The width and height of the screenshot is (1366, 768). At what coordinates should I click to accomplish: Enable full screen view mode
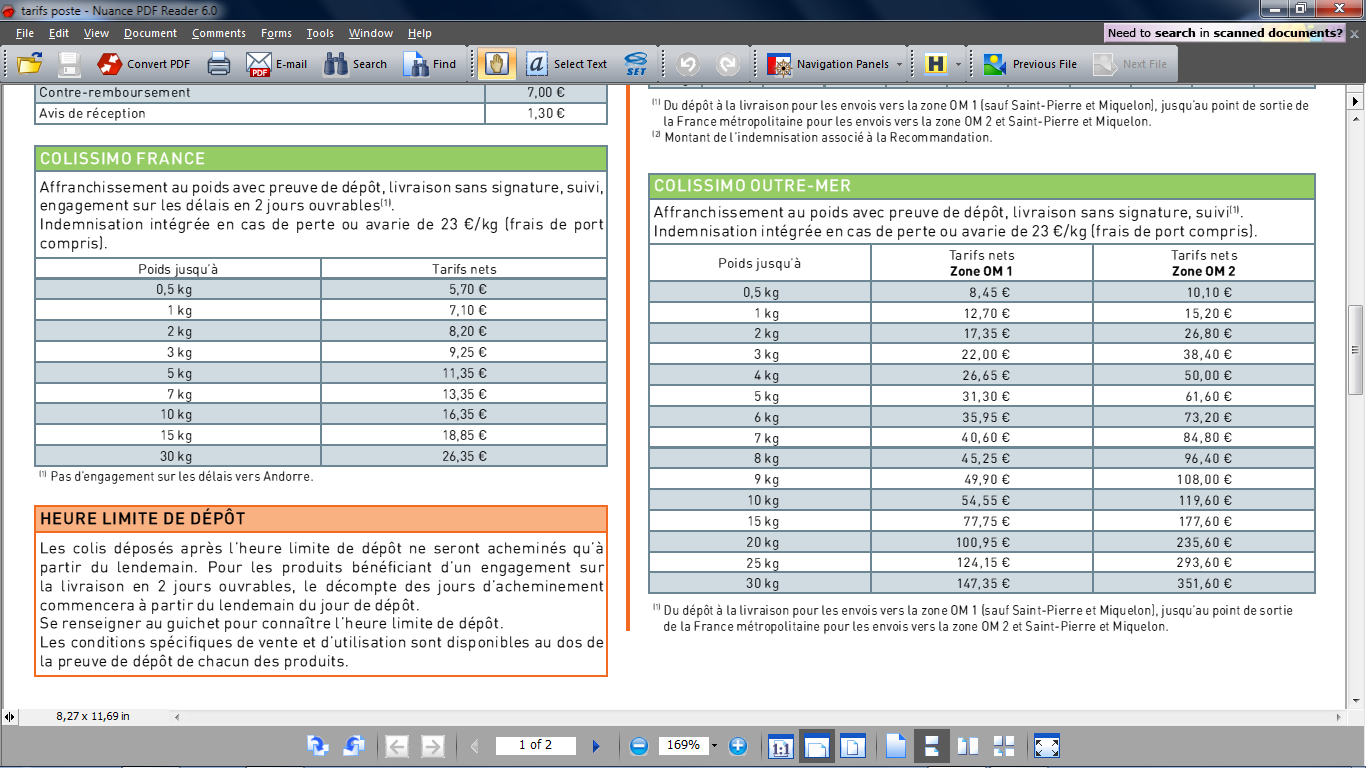[x=1046, y=745]
